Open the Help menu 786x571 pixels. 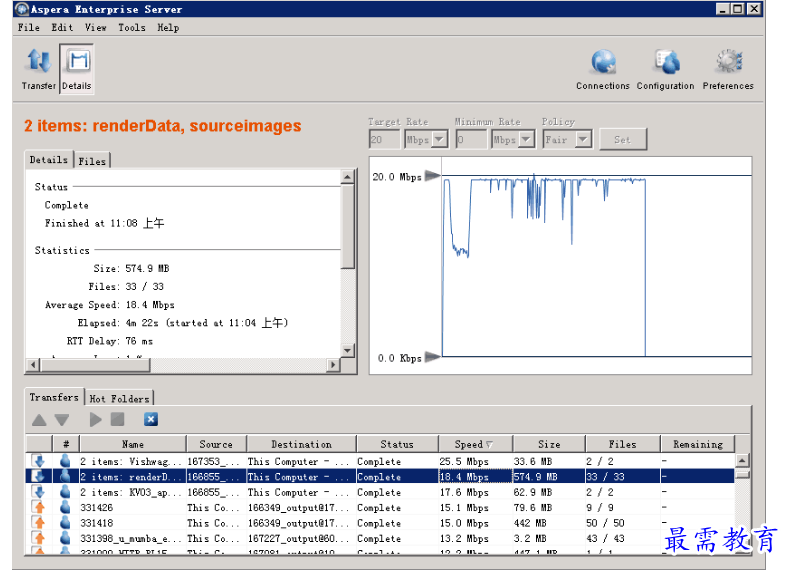pos(168,28)
